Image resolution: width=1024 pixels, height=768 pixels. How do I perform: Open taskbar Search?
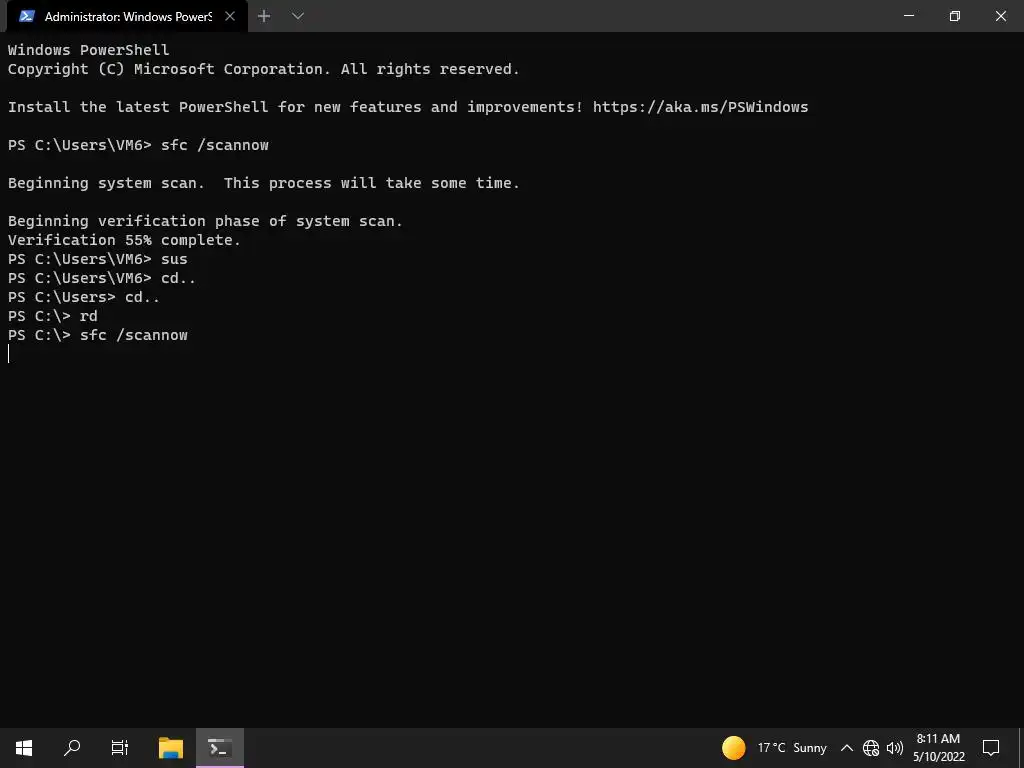pos(72,748)
